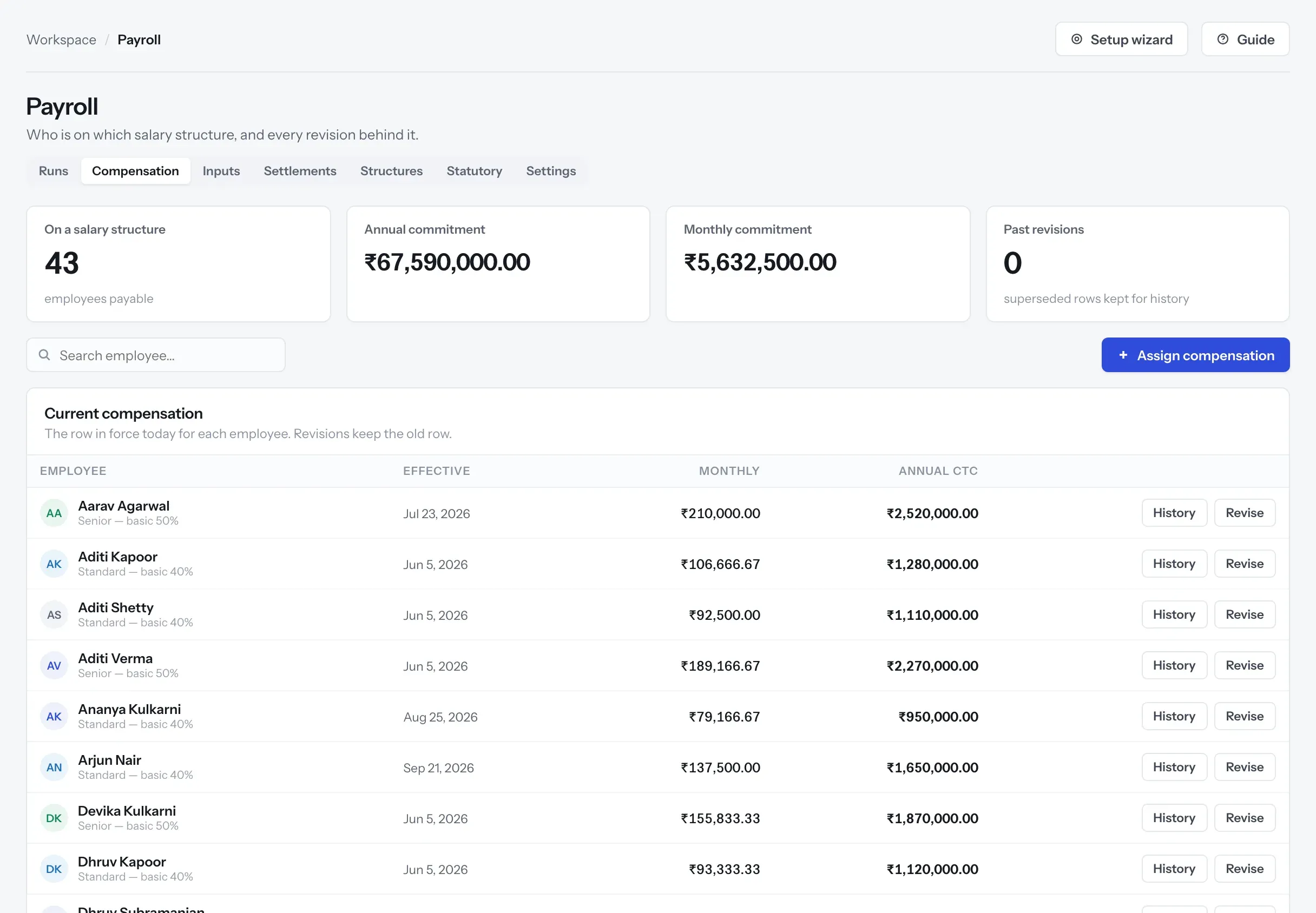
Task: View History for Dhruv Kapoor
Action: (1174, 869)
